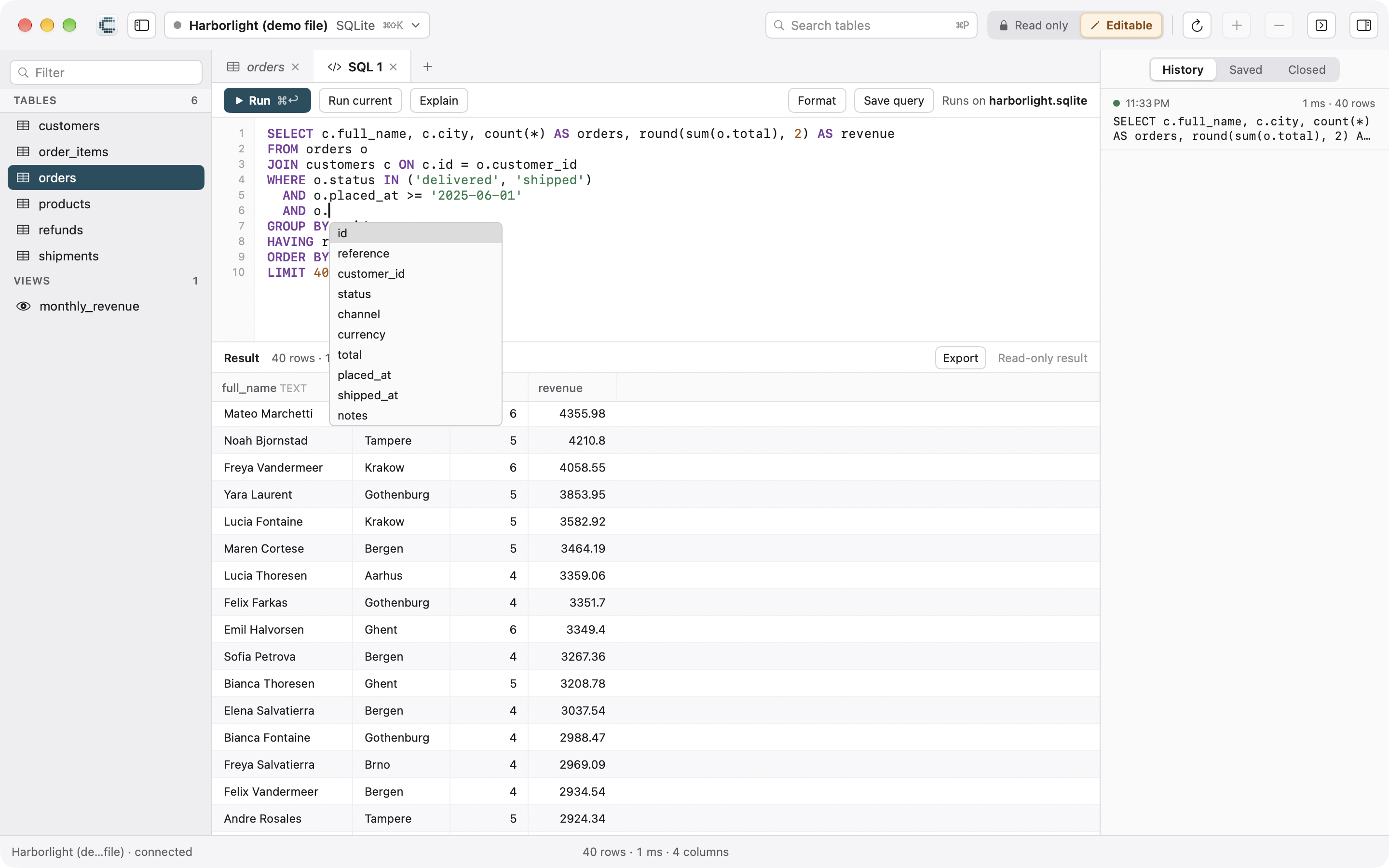Image resolution: width=1389 pixels, height=868 pixels.
Task: Select 'reference' autocomplete suggestion
Action: pos(416,253)
